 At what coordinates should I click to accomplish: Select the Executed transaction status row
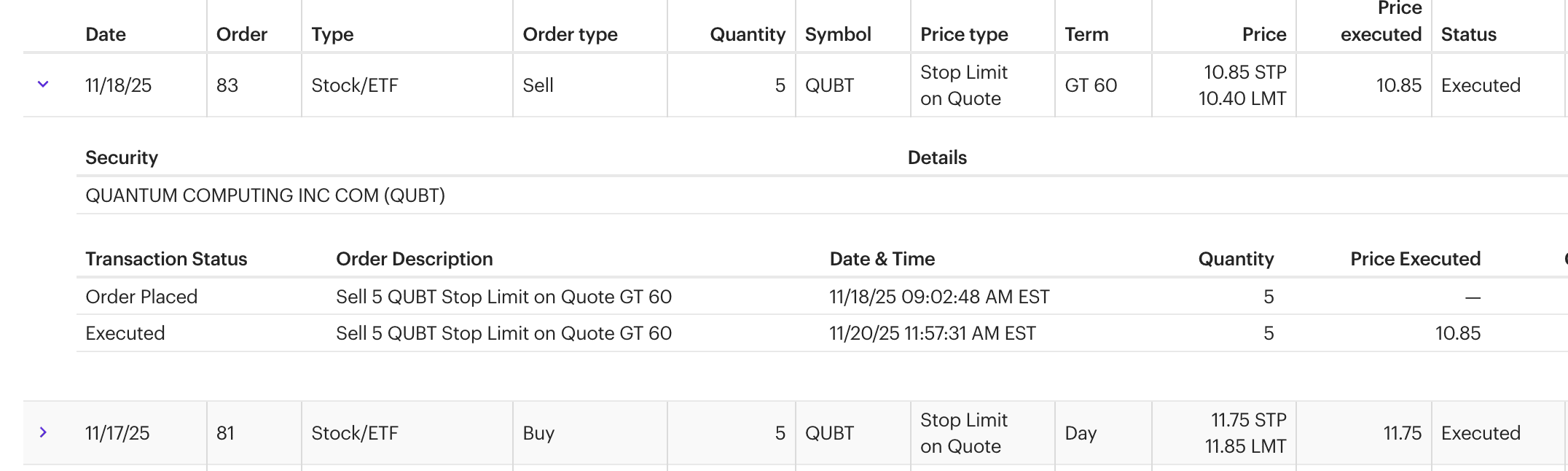tap(125, 333)
